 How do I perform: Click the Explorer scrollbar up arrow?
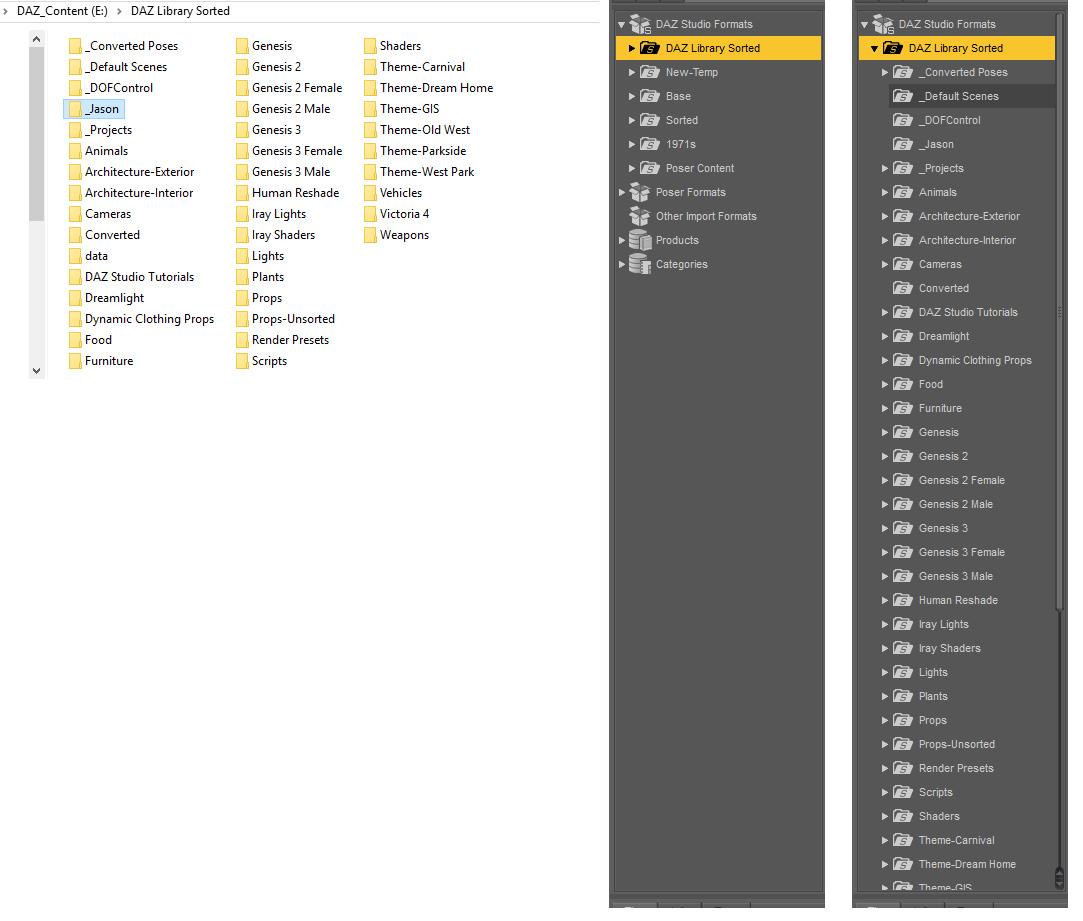point(37,40)
